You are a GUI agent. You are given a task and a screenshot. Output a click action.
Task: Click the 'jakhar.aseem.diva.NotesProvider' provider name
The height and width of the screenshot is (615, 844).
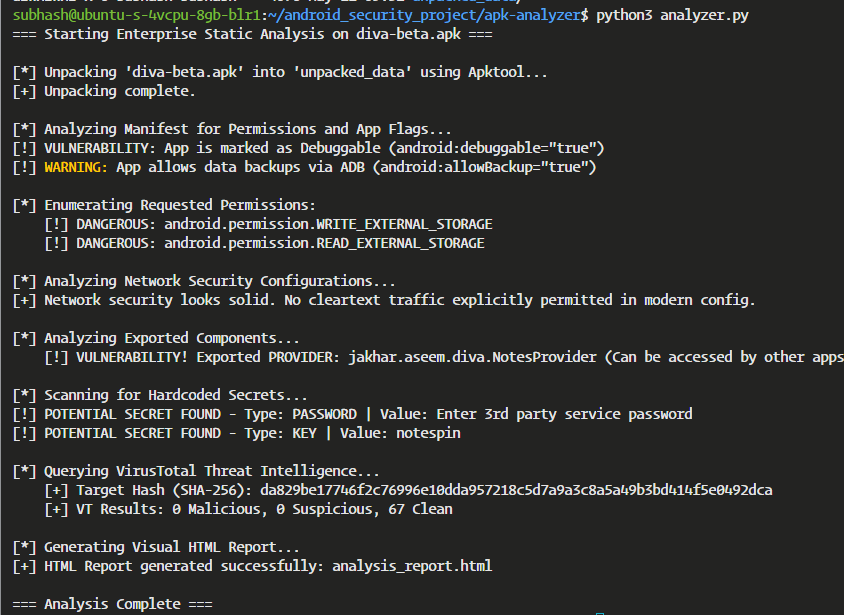click(x=473, y=357)
